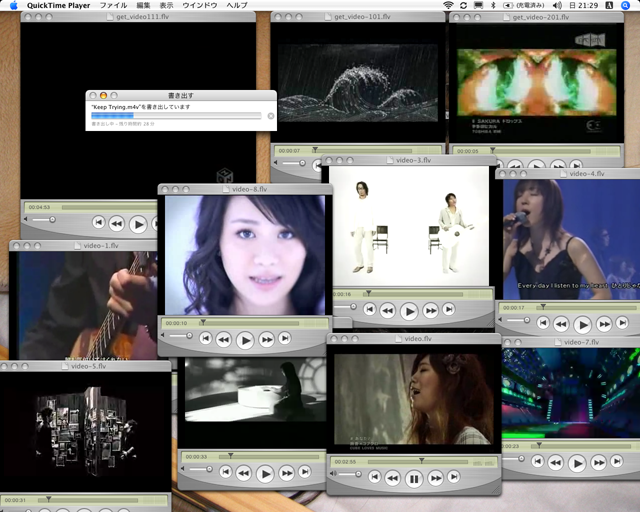
Task: Pause the playing video.flv movie
Action: (x=414, y=479)
